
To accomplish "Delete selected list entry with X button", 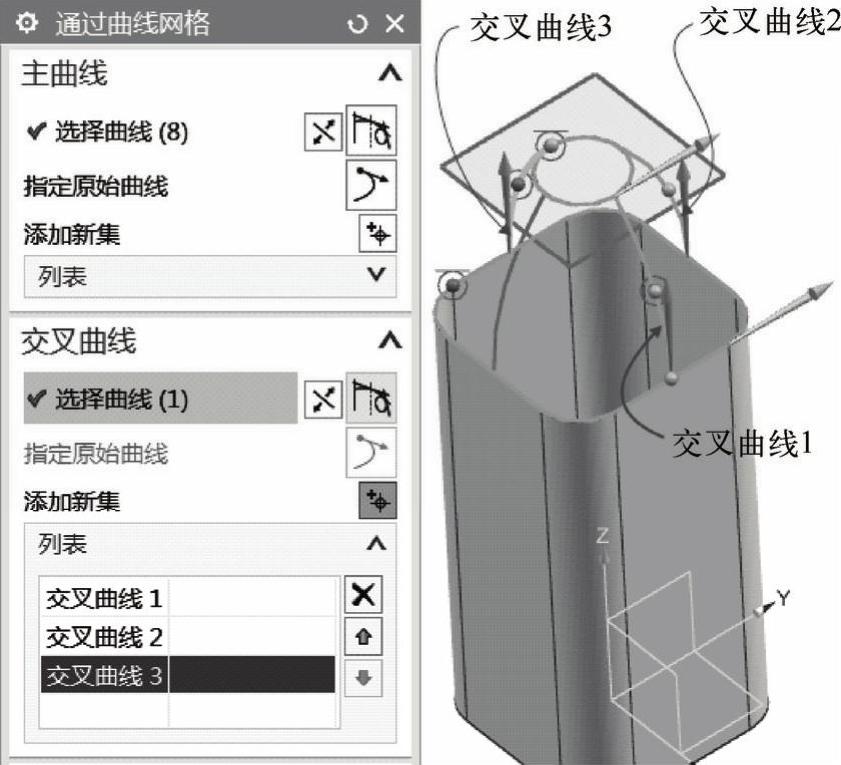I will [x=363, y=594].
